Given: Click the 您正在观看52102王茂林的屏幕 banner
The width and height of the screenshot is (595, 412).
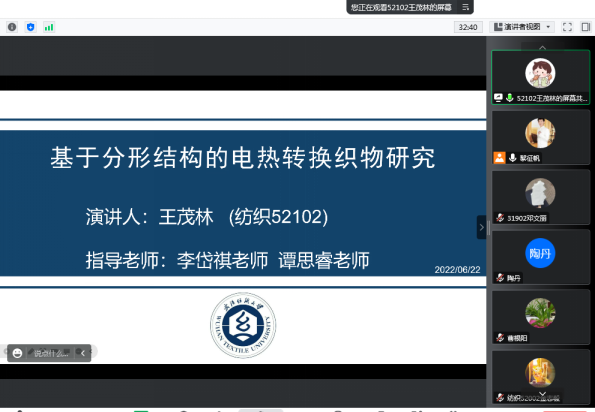Looking at the screenshot, I should coord(401,7).
